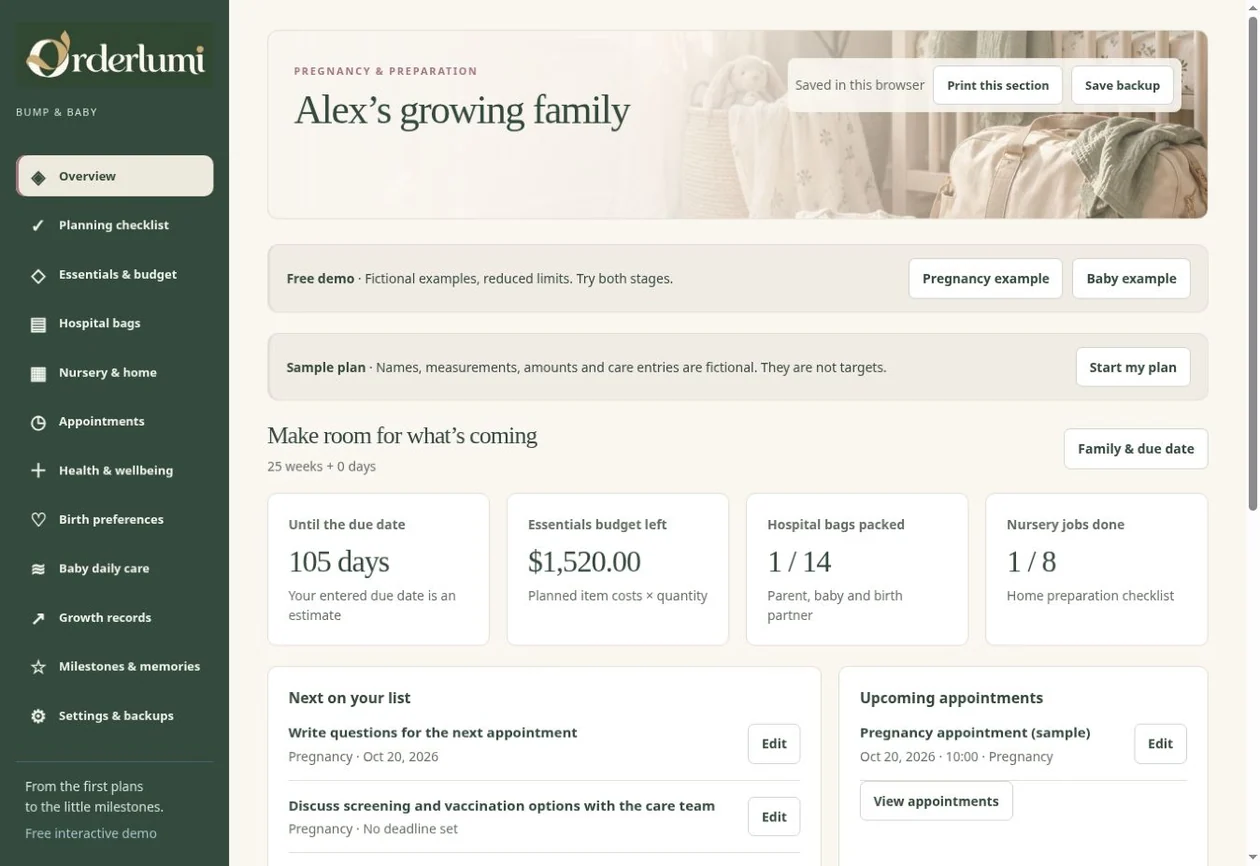Click the "Alex’s growing family" heading
The width and height of the screenshot is (1260, 866).
[462, 110]
